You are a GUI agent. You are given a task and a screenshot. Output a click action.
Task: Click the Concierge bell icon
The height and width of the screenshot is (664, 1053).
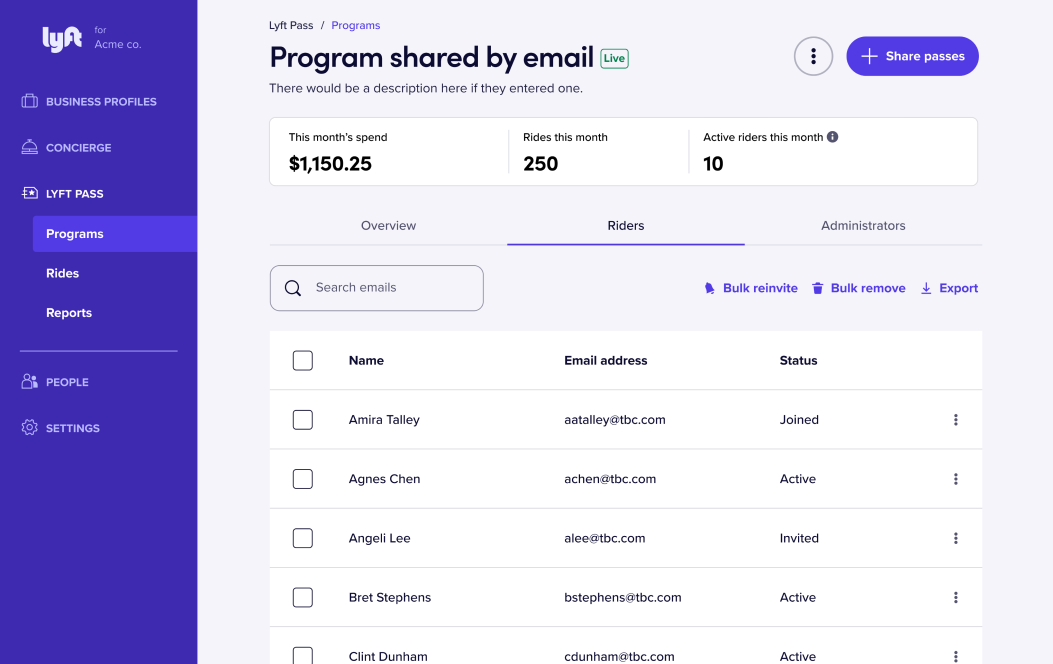(30, 147)
